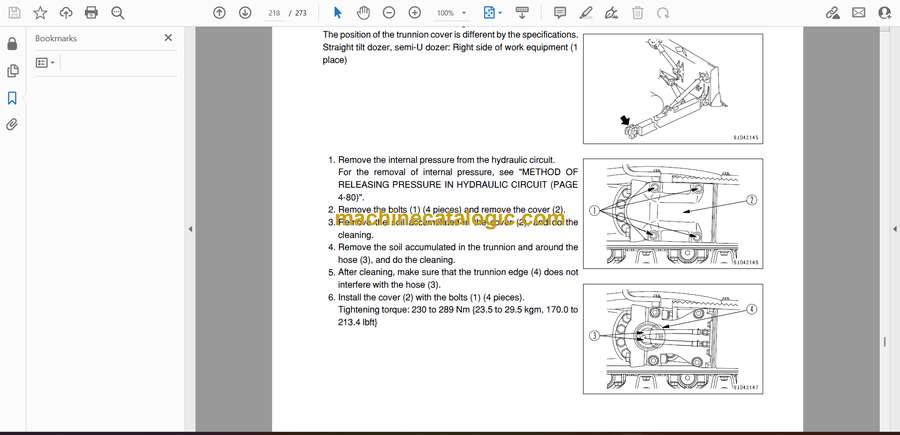900x435 pixels.
Task: Open the find text magnifier icon
Action: pos(118,13)
